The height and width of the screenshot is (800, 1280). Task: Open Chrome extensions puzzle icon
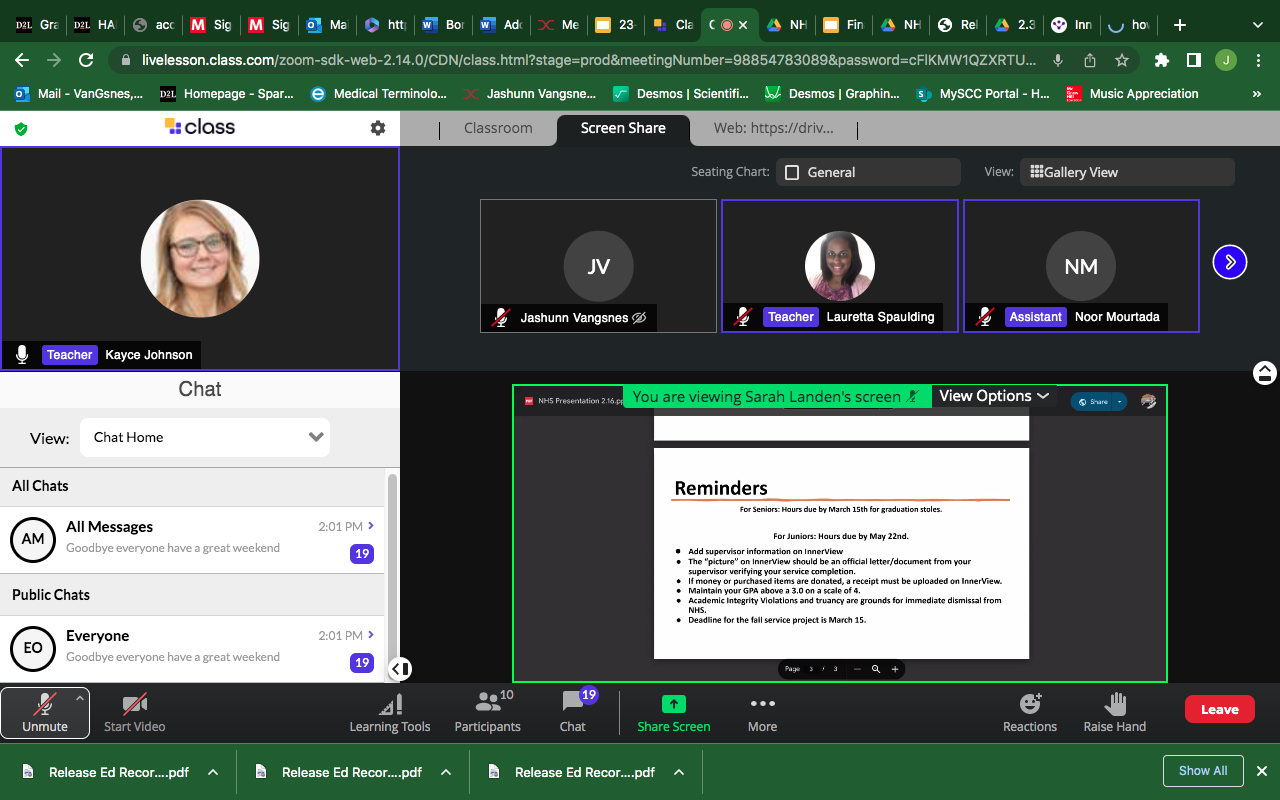point(1161,60)
